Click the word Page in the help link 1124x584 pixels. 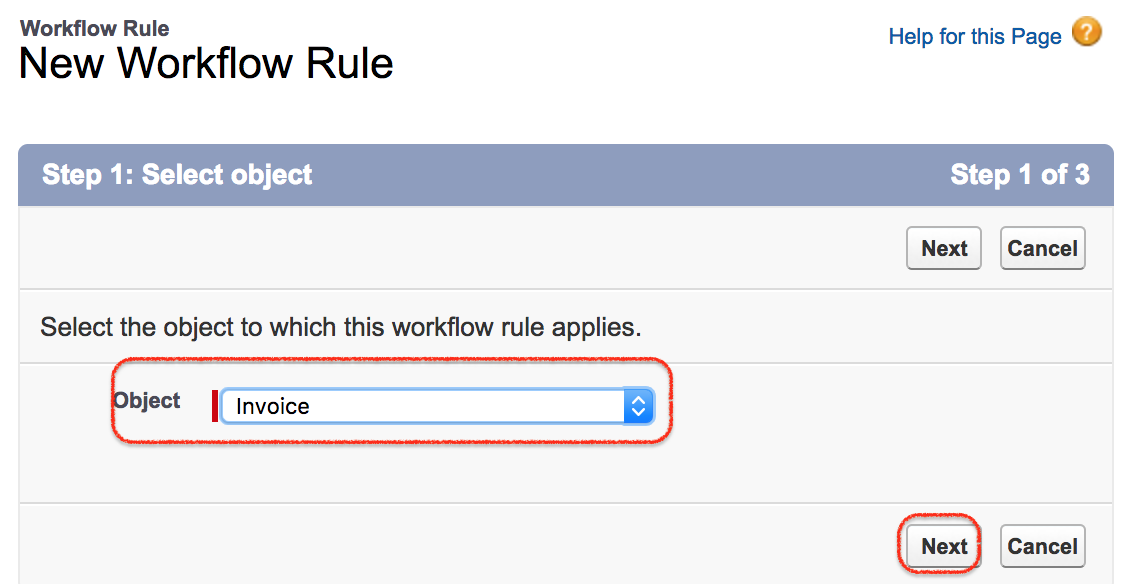pos(1037,37)
